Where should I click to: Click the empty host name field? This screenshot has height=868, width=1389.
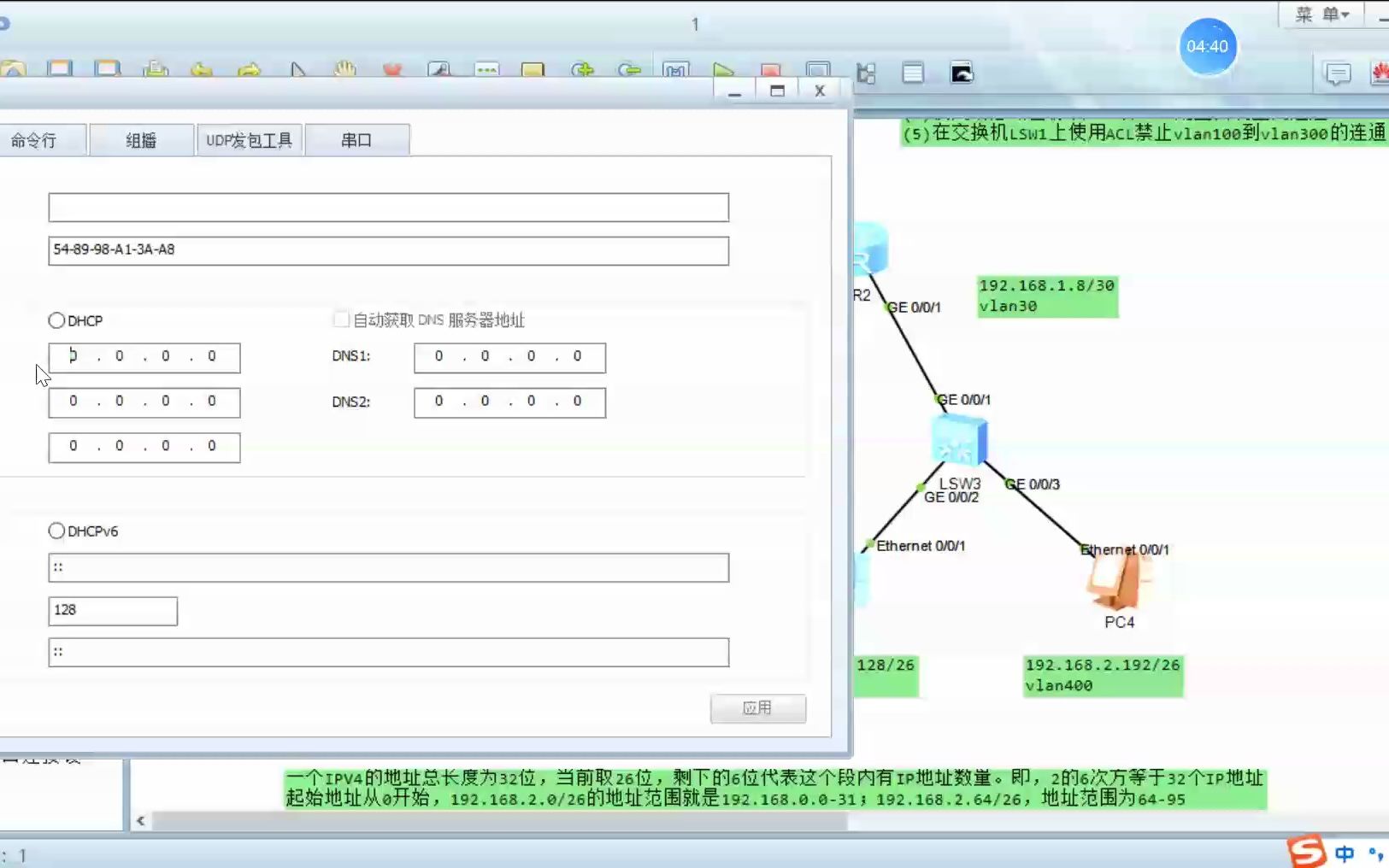[389, 208]
